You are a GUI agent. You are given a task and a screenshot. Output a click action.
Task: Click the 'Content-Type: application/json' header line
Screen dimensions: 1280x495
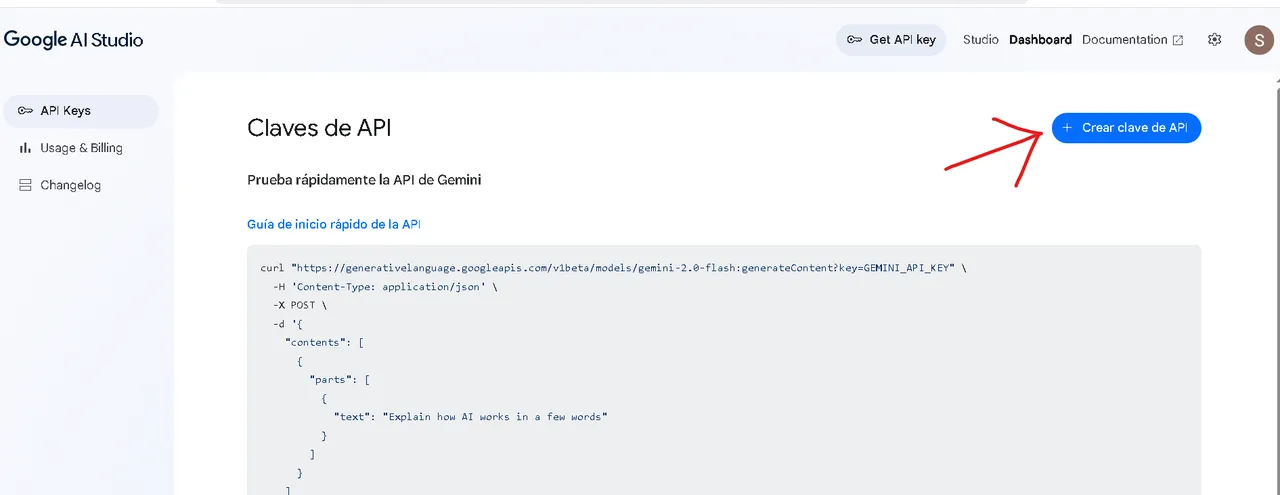(x=385, y=287)
